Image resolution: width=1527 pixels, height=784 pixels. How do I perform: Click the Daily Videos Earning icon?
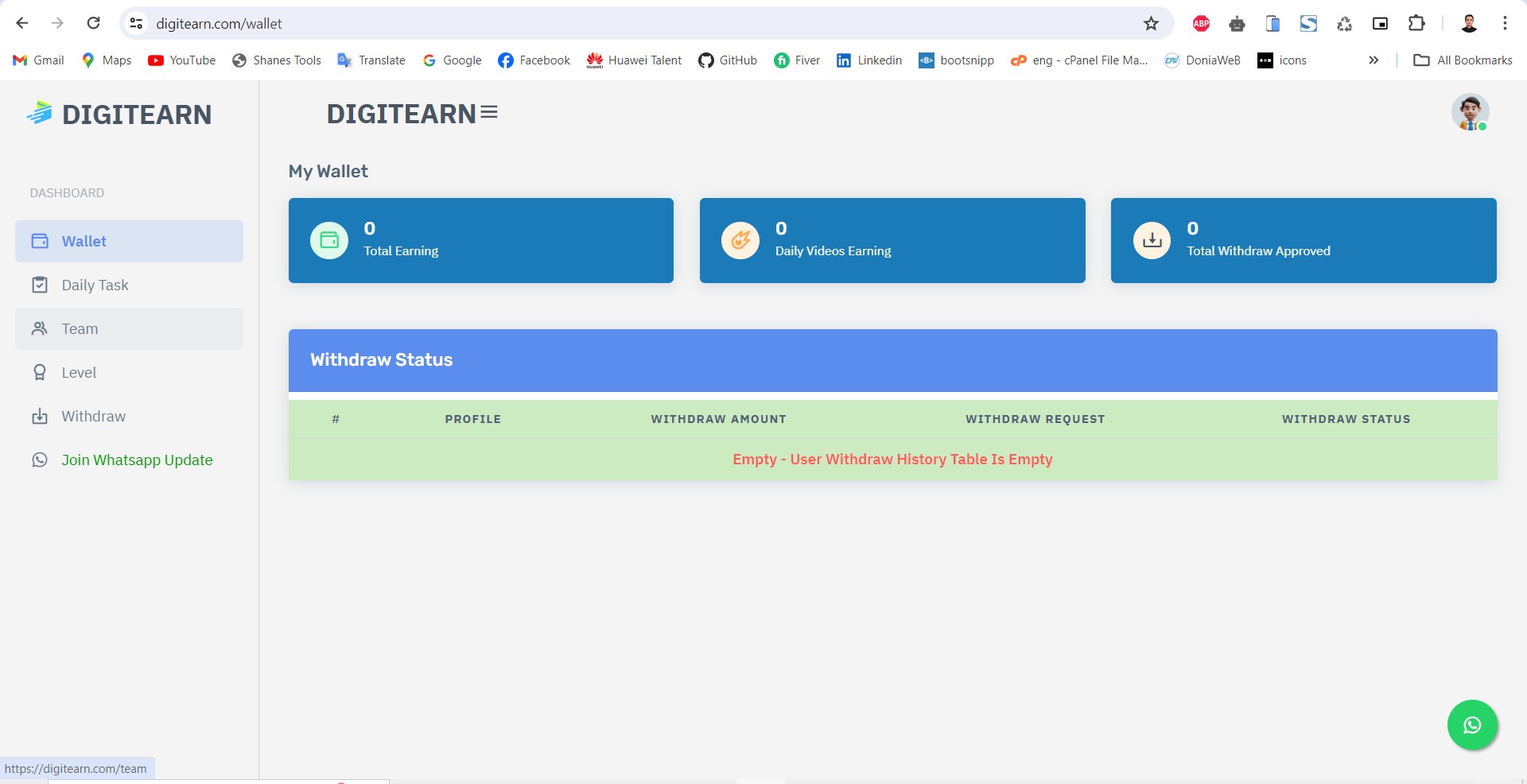coord(740,240)
